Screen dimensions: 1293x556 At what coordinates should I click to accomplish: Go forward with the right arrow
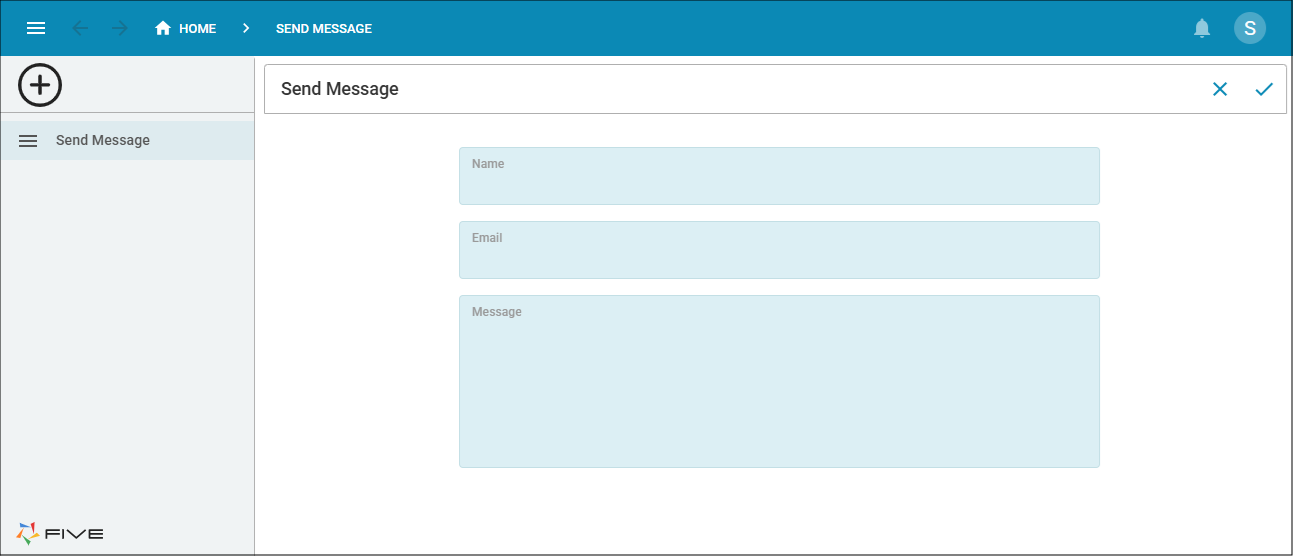pos(120,28)
